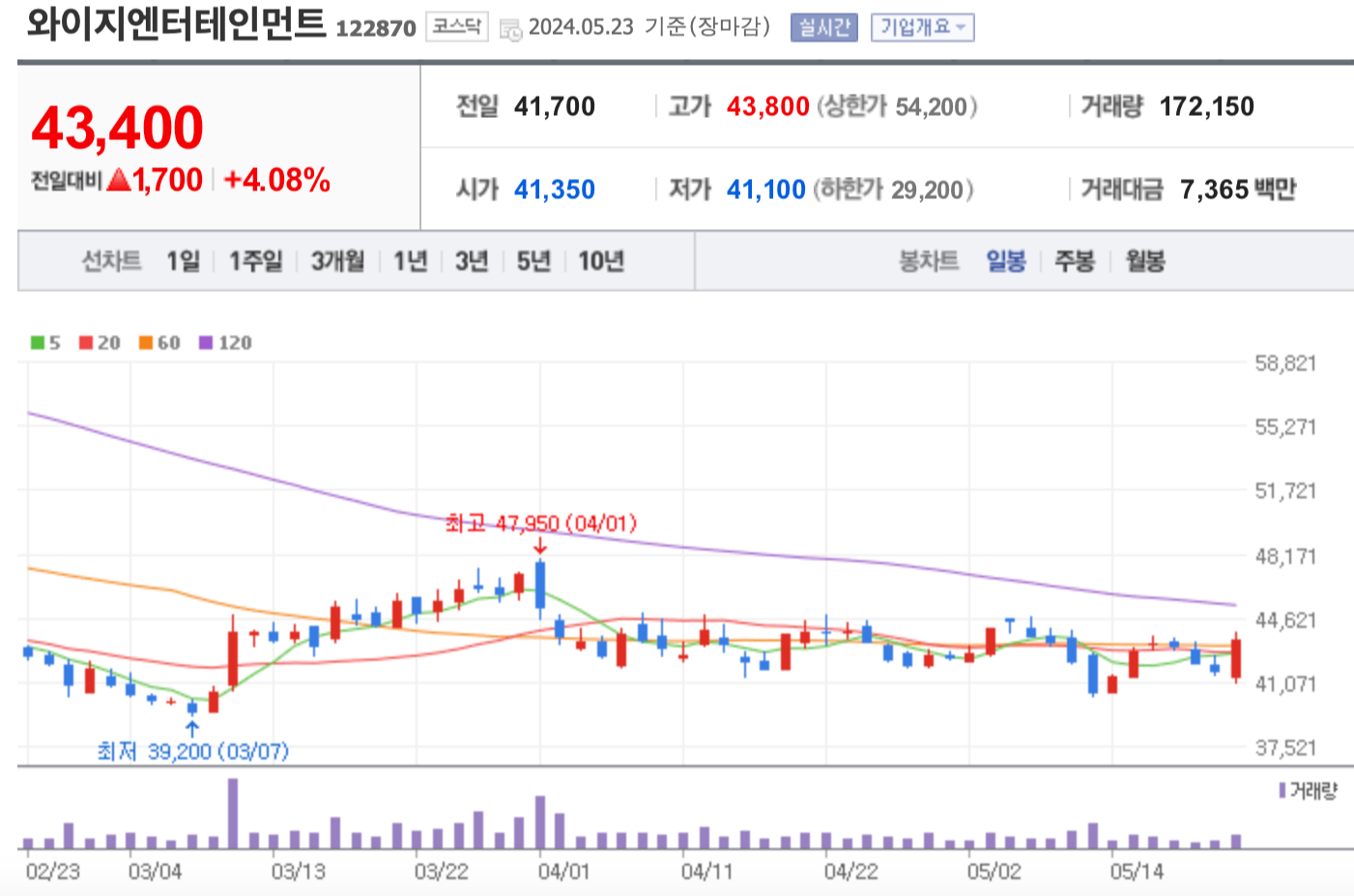Click the 와이지엔터테인먼트 stock title
Image resolution: width=1354 pixels, height=896 pixels.
point(176,24)
